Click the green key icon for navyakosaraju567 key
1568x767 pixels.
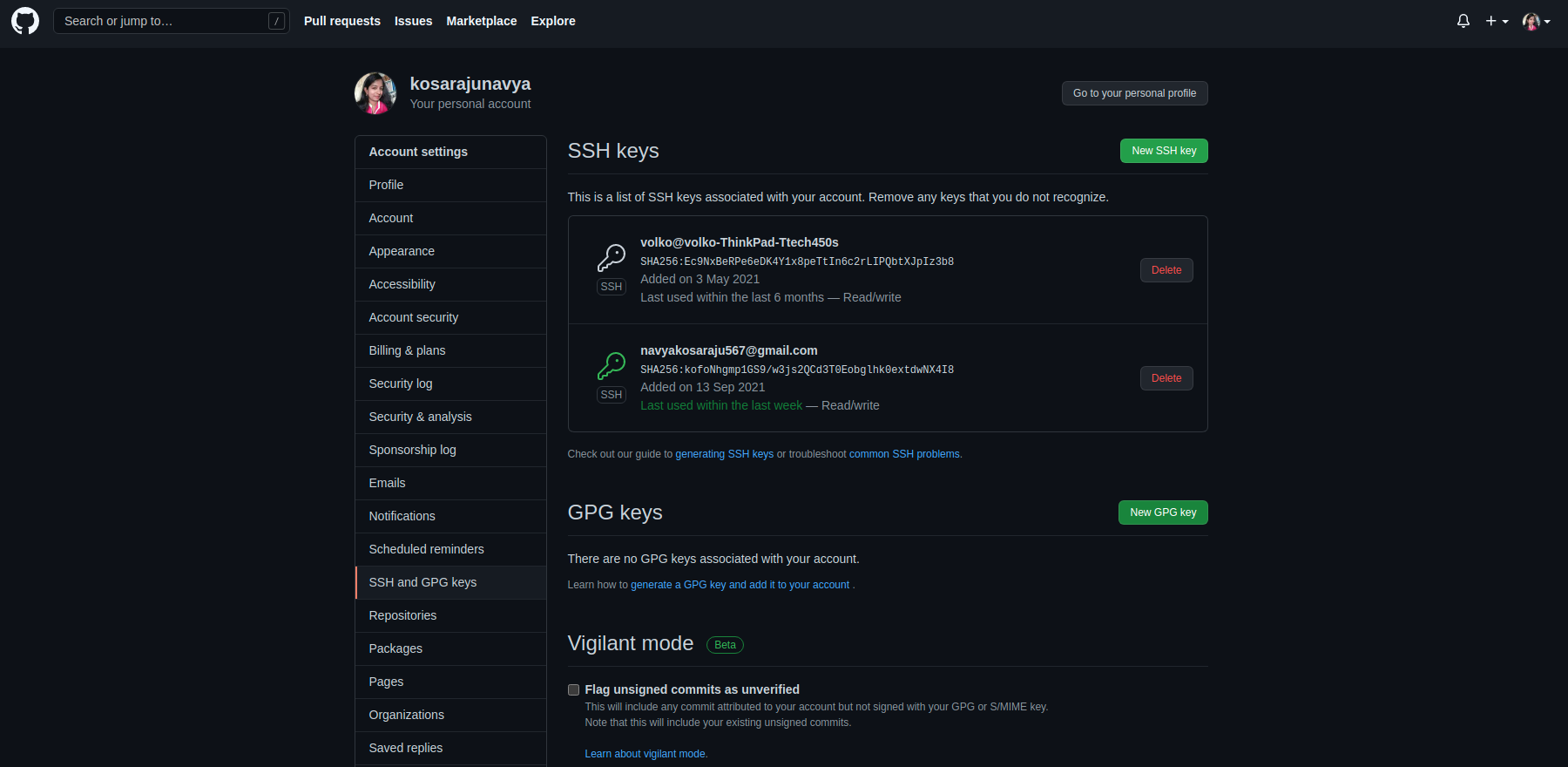point(612,366)
